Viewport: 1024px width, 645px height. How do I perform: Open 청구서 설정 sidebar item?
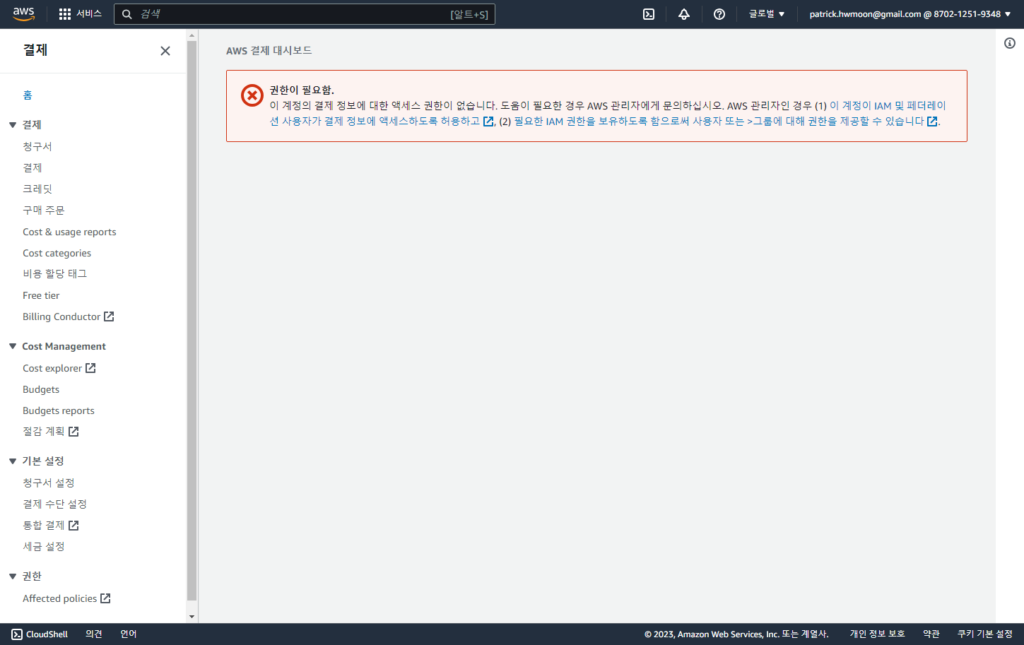pyautogui.click(x=48, y=483)
